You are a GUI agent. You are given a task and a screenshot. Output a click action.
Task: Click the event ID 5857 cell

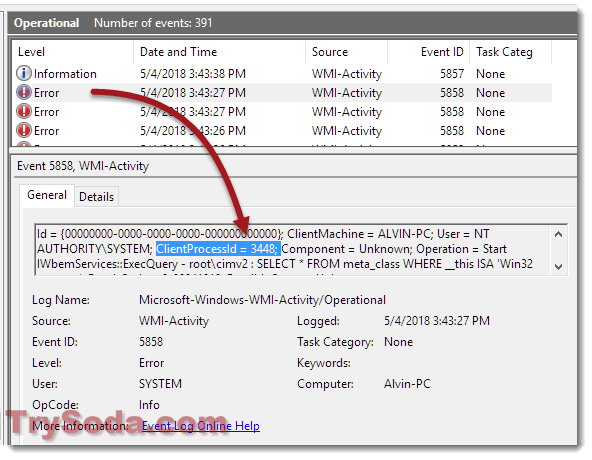tap(452, 74)
